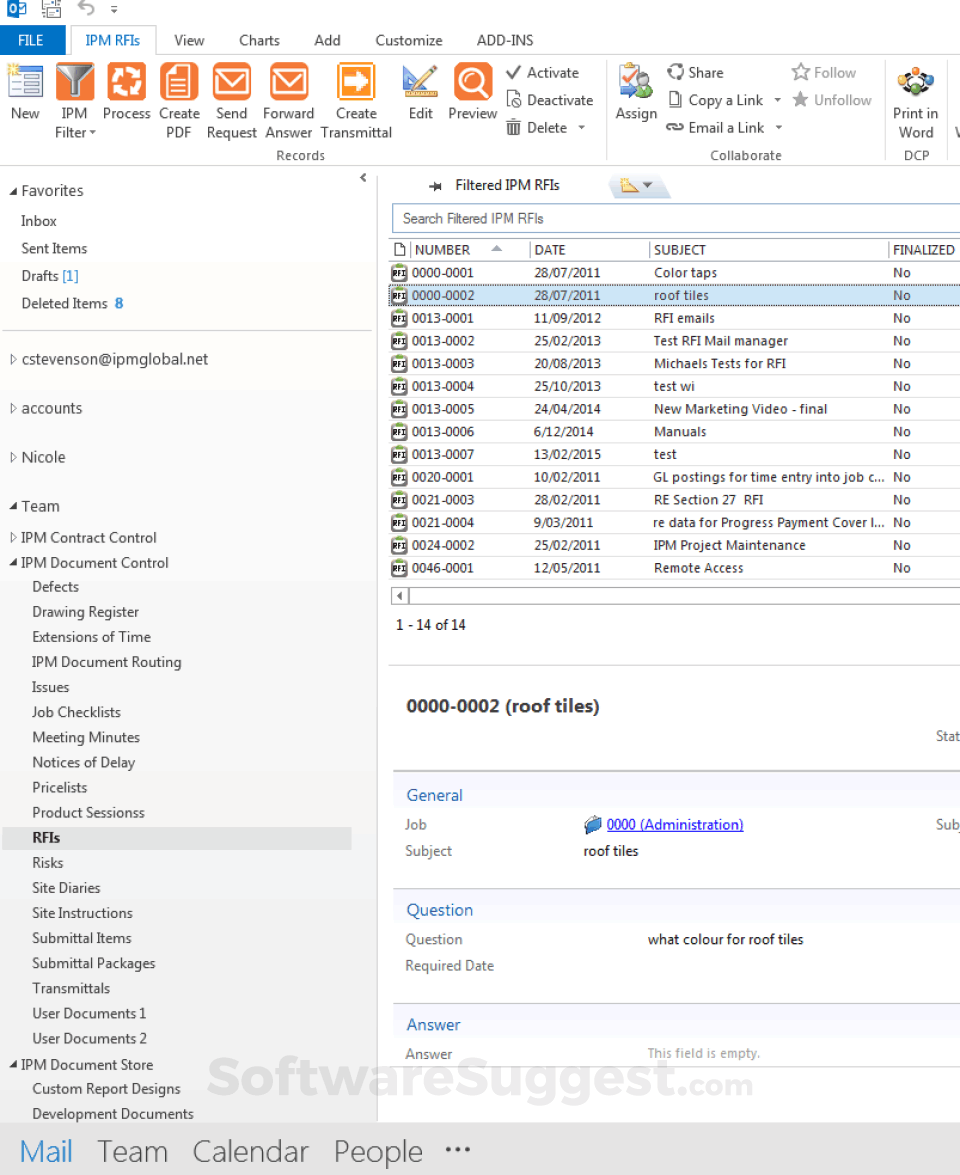The height and width of the screenshot is (1175, 960).
Task: Click the Create Transmittal icon
Action: pos(356,82)
